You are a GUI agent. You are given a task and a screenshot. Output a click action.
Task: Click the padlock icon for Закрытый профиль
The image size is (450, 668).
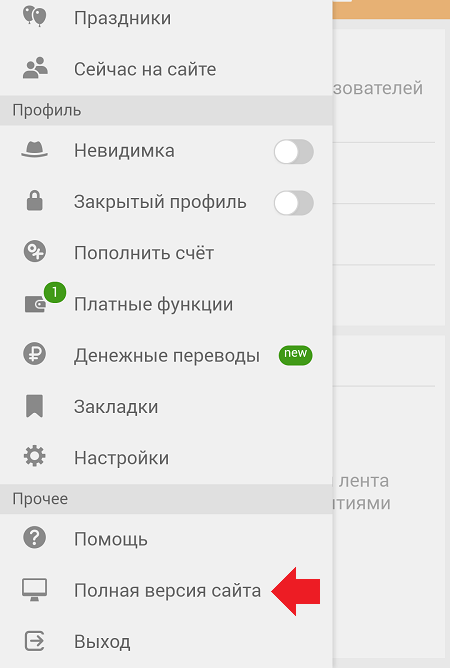[x=35, y=201]
